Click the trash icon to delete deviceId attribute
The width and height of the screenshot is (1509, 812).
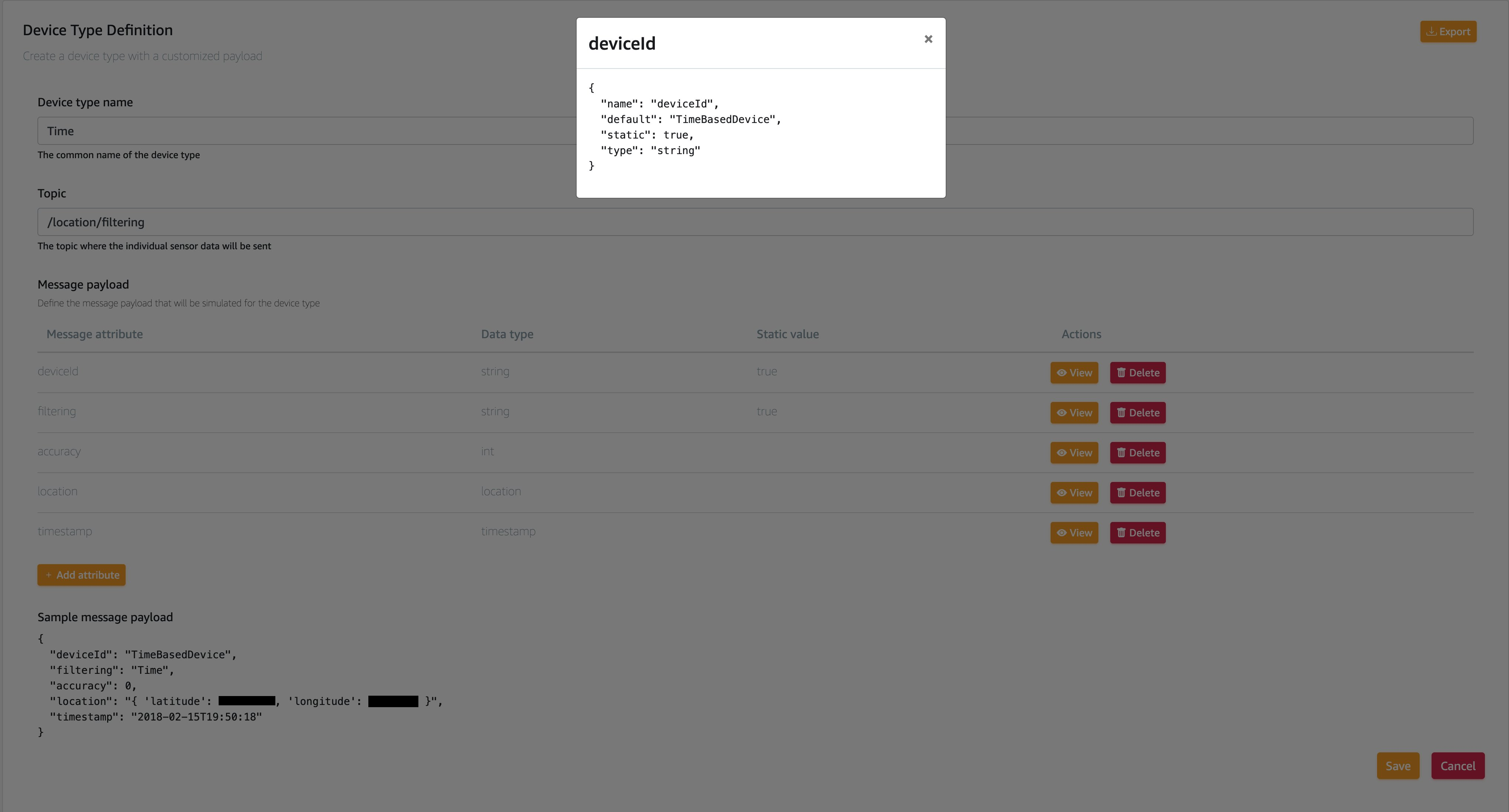pos(1121,372)
